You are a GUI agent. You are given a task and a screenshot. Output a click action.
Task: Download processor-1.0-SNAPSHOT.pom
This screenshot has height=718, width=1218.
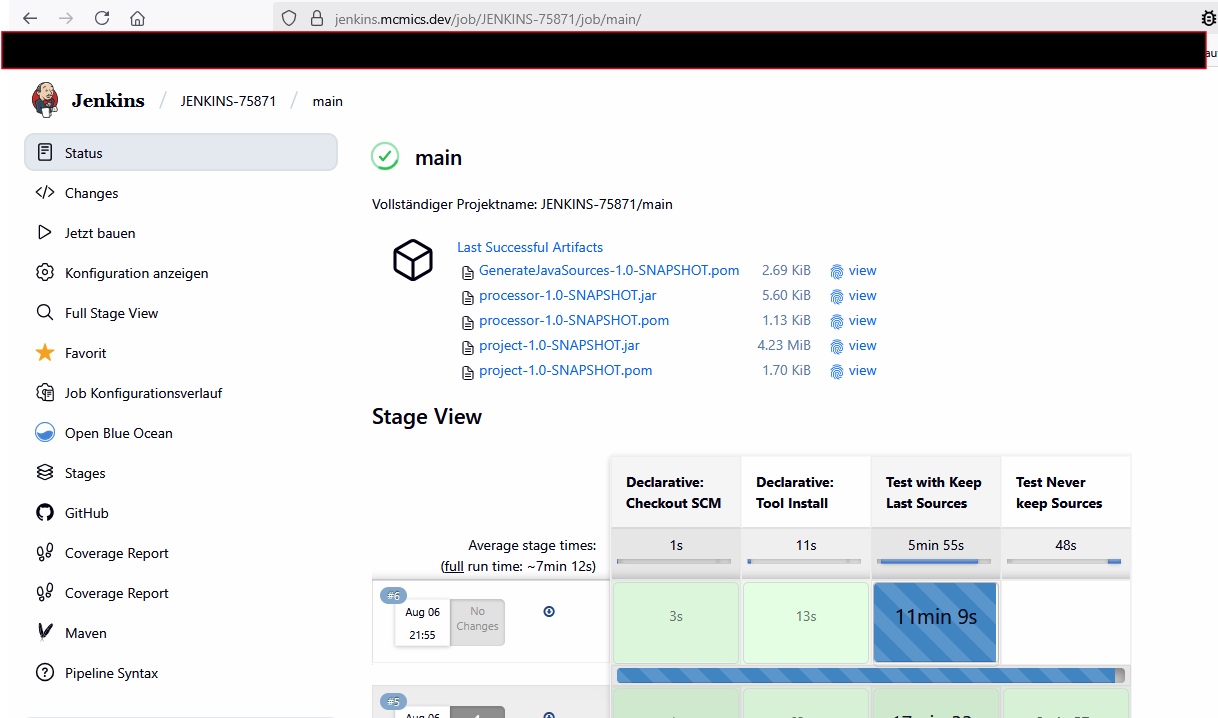(x=574, y=320)
